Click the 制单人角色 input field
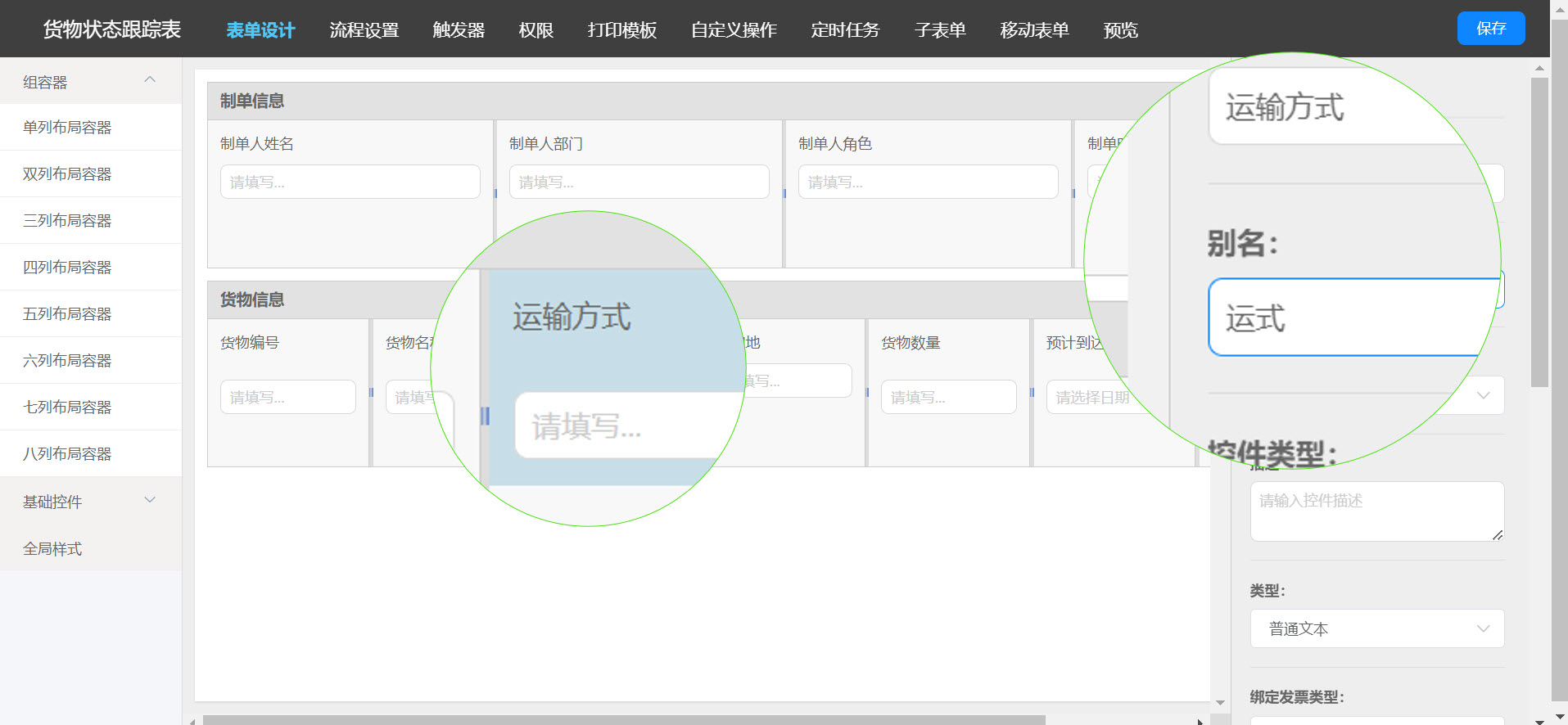 tap(929, 182)
